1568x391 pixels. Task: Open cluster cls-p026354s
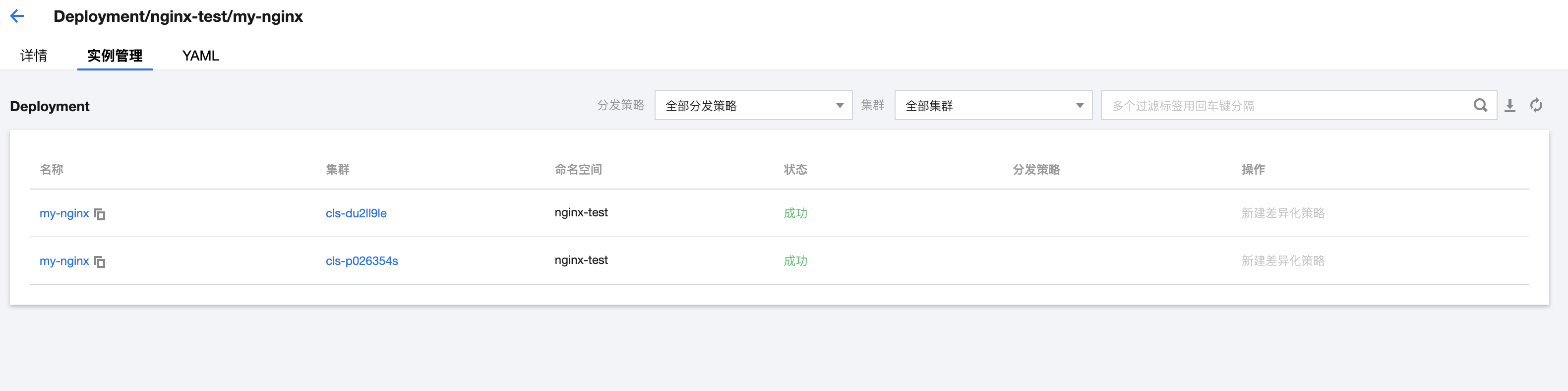click(x=362, y=261)
